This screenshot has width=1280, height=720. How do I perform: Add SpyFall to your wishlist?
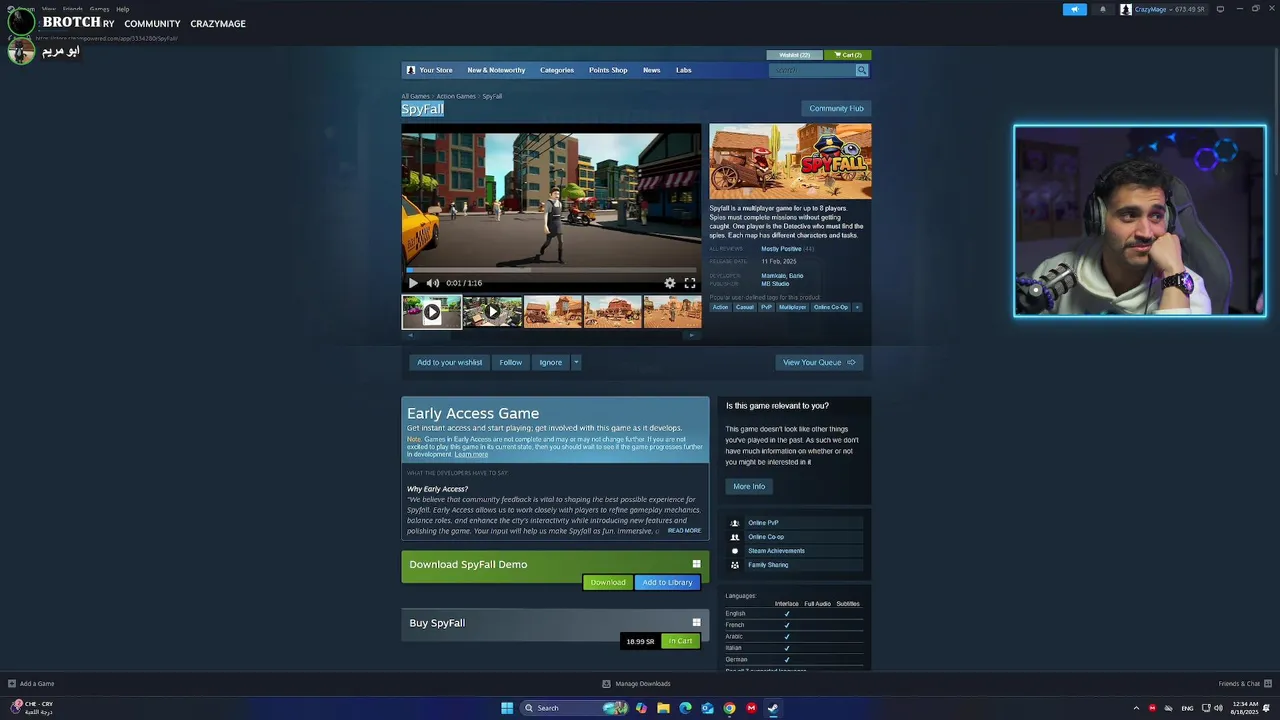click(x=449, y=362)
